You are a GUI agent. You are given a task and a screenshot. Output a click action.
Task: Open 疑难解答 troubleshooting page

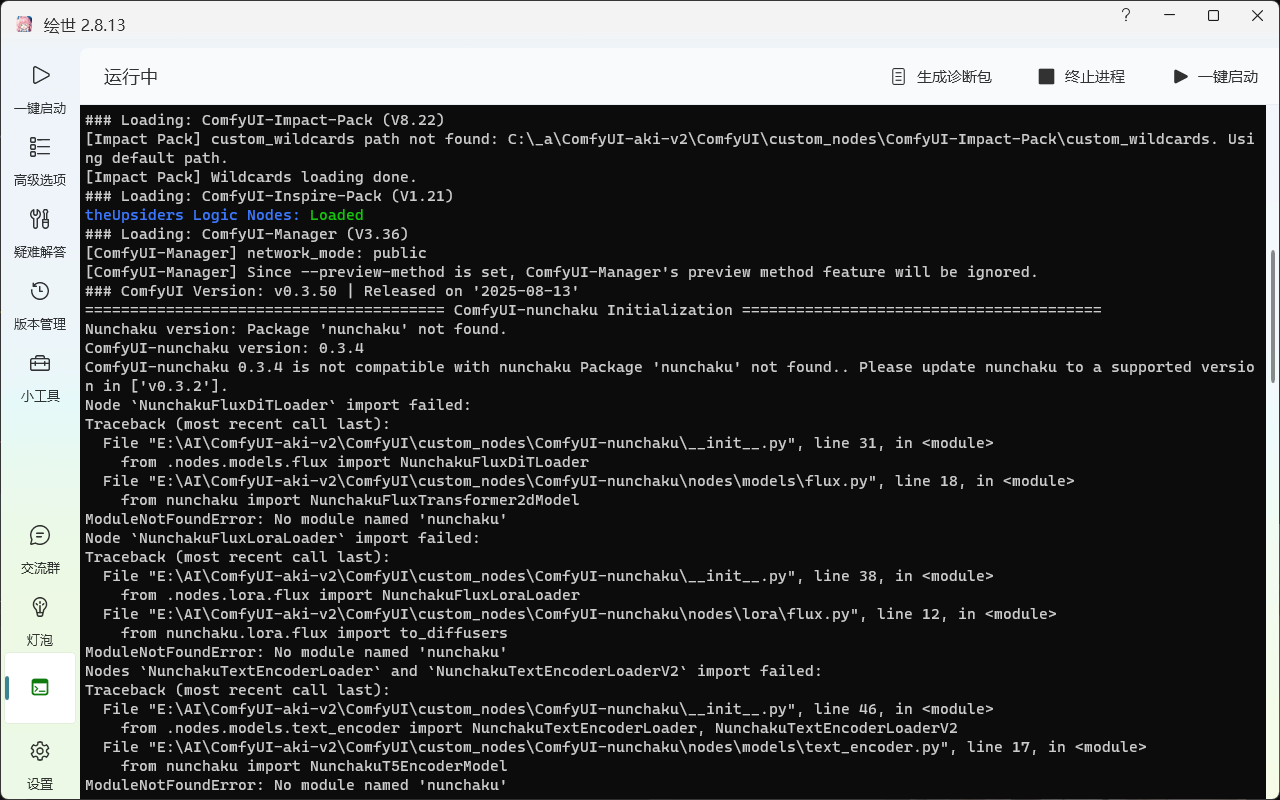(40, 234)
